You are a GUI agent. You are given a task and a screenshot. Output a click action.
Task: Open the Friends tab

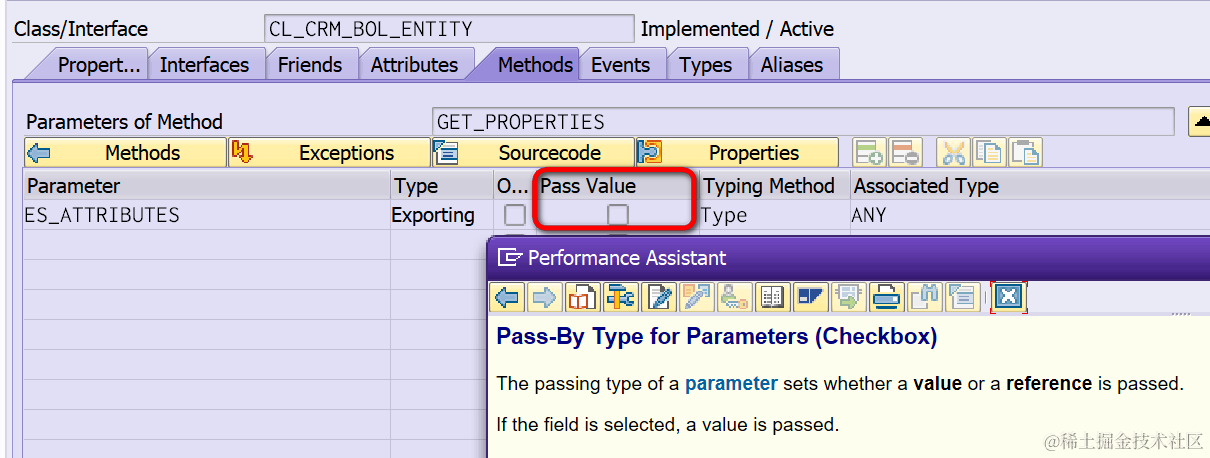point(310,65)
